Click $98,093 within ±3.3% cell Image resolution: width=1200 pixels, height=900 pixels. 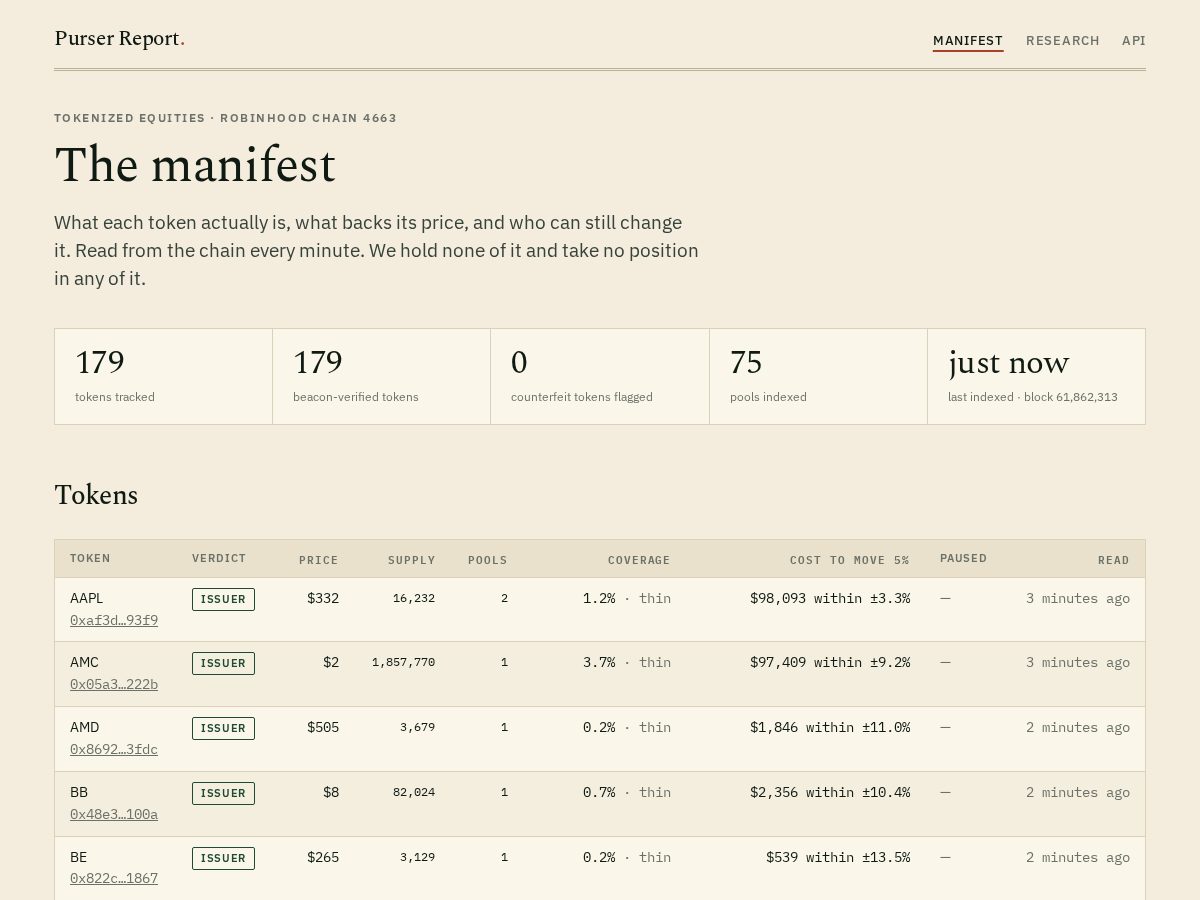point(830,598)
